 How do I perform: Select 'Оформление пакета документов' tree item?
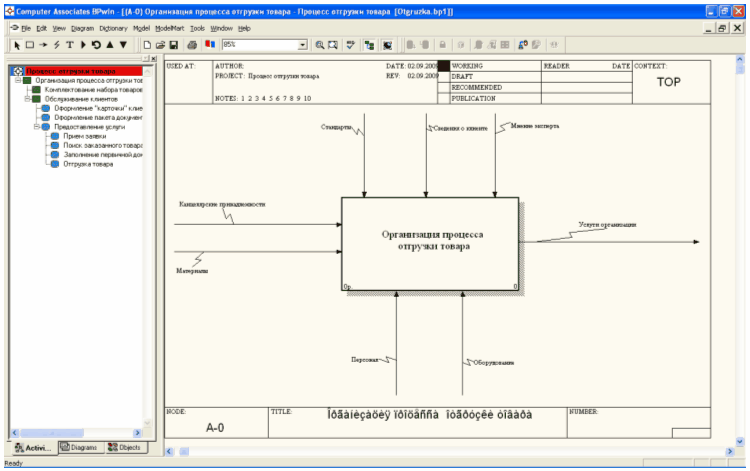(98, 118)
